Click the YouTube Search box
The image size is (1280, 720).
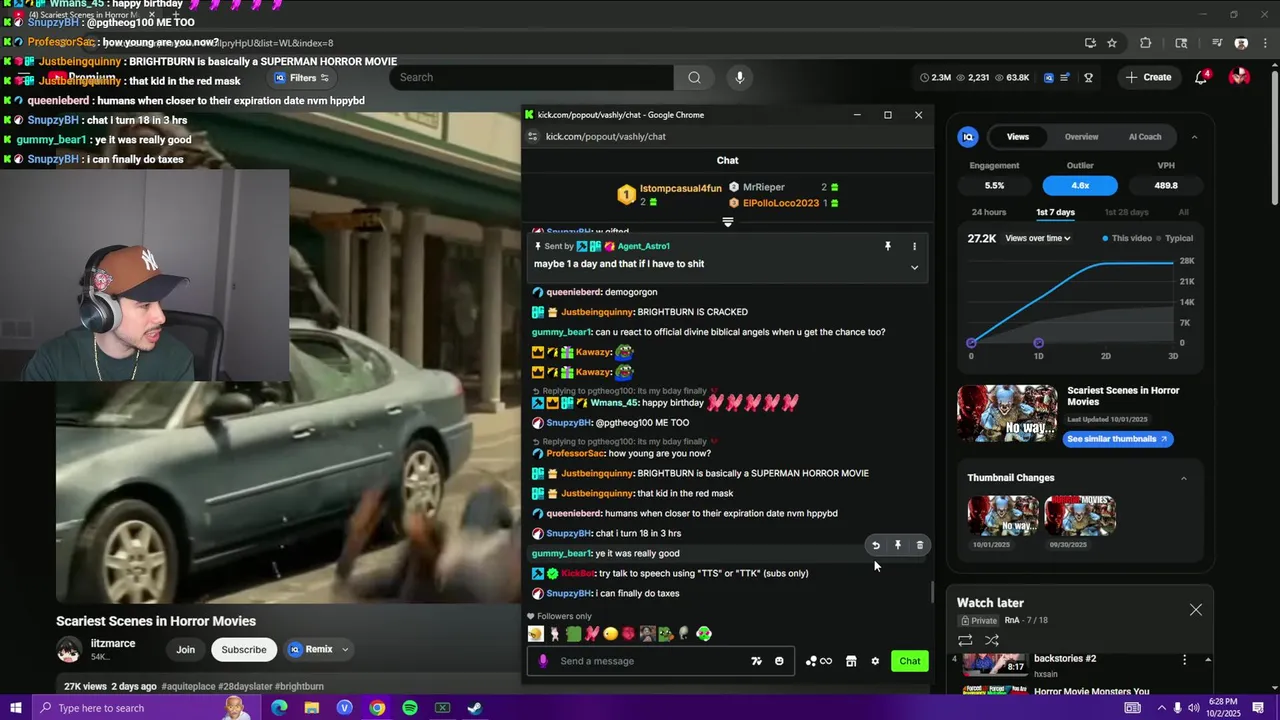pos(532,78)
